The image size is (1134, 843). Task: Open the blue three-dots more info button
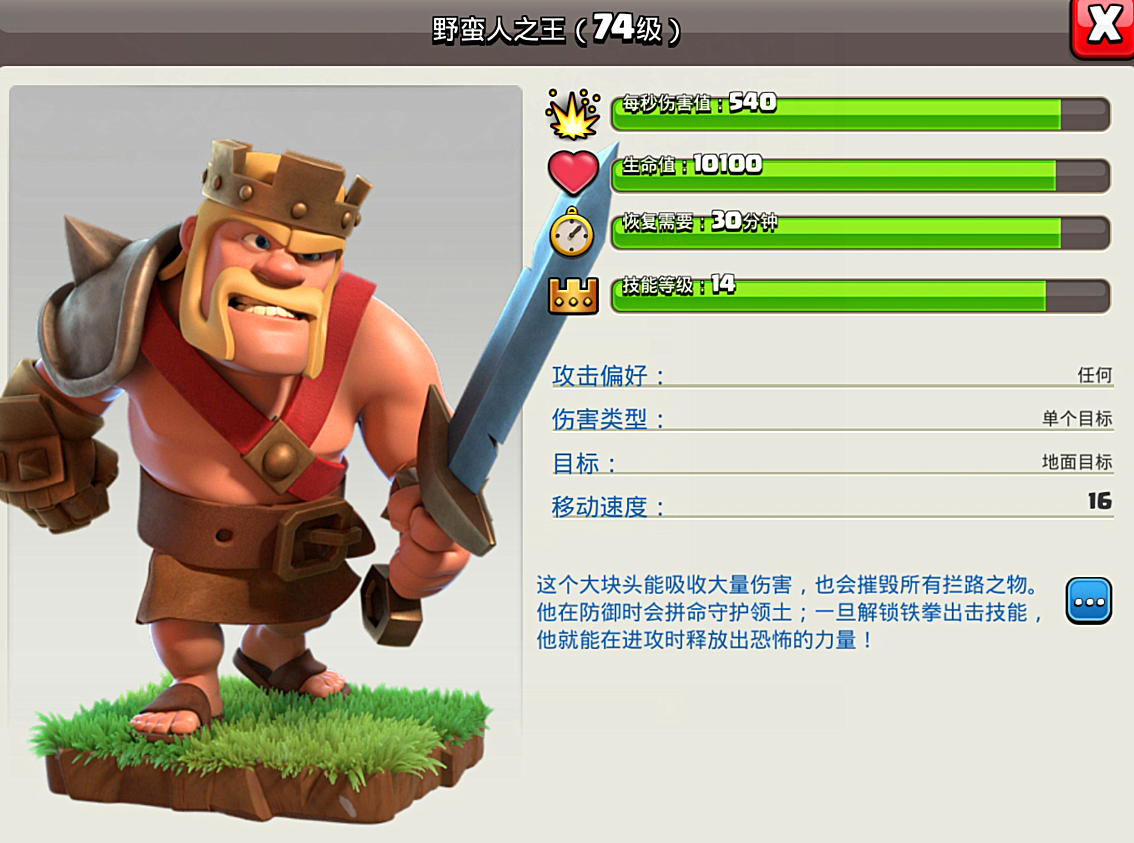coord(1088,601)
